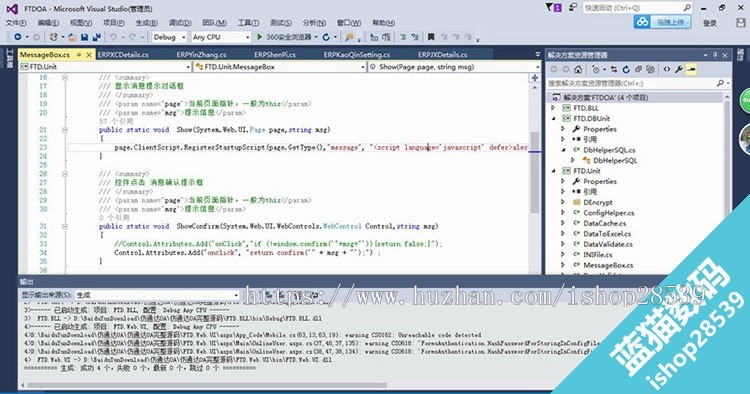Viewport: 750px width, 394px height.
Task: Click Solution Explorer pending changes filter icon
Action: [596, 70]
